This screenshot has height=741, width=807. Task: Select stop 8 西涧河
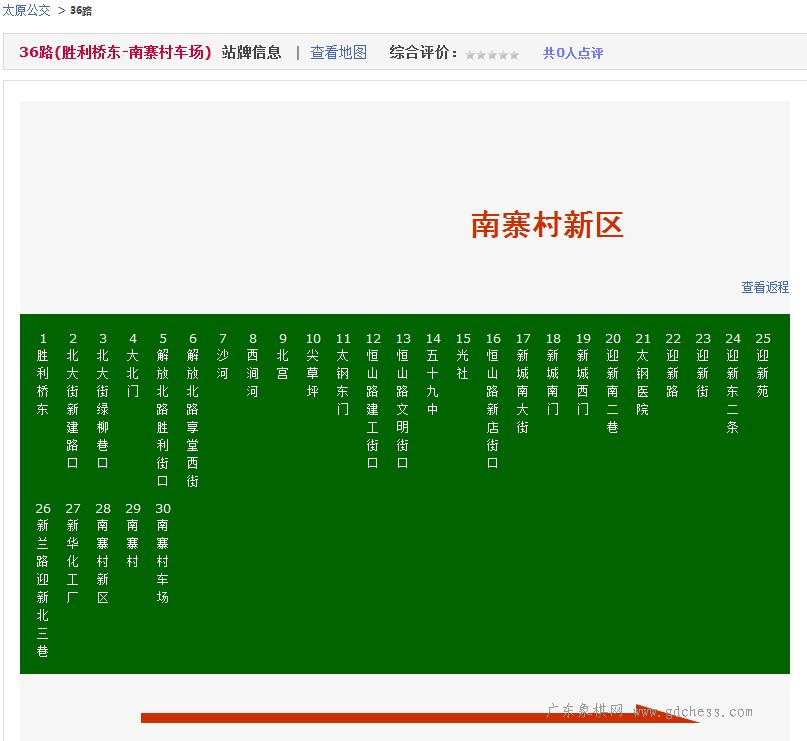[x=252, y=365]
